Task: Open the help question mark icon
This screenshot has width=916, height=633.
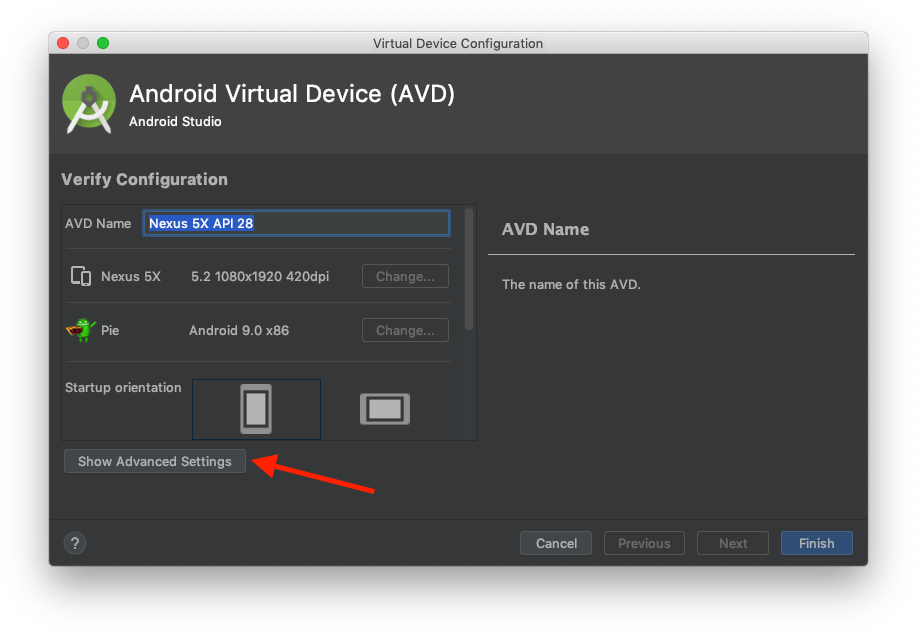Action: click(x=75, y=543)
